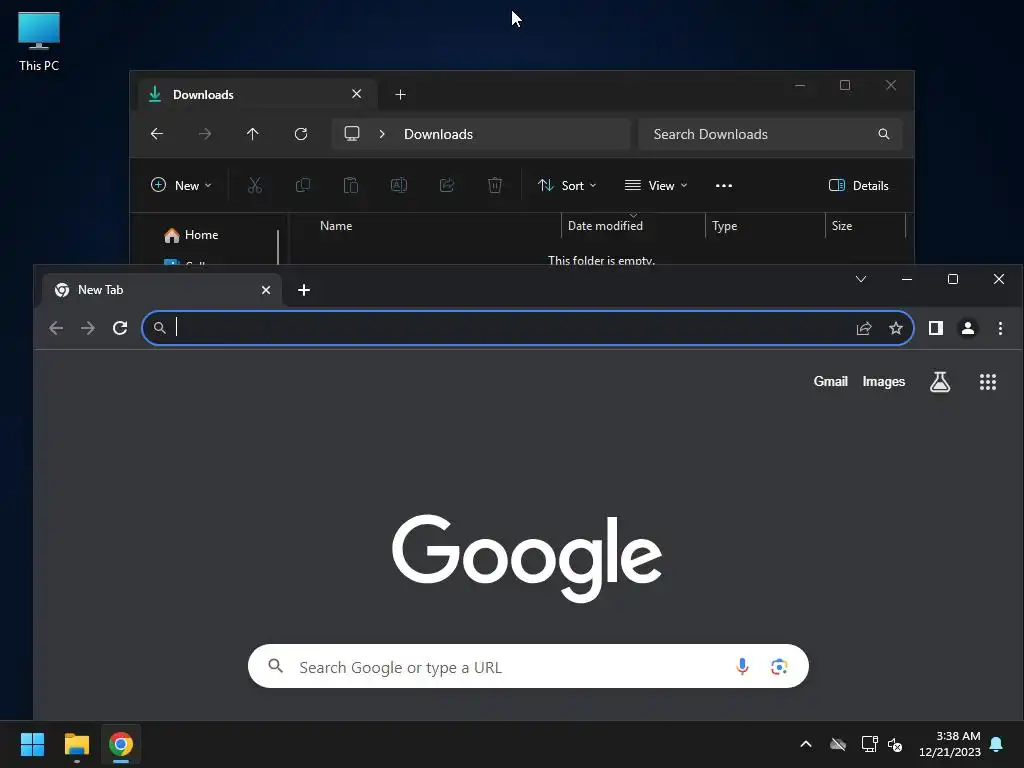Open See more ellipsis in Explorer toolbar
This screenshot has width=1024, height=768.
pos(724,185)
